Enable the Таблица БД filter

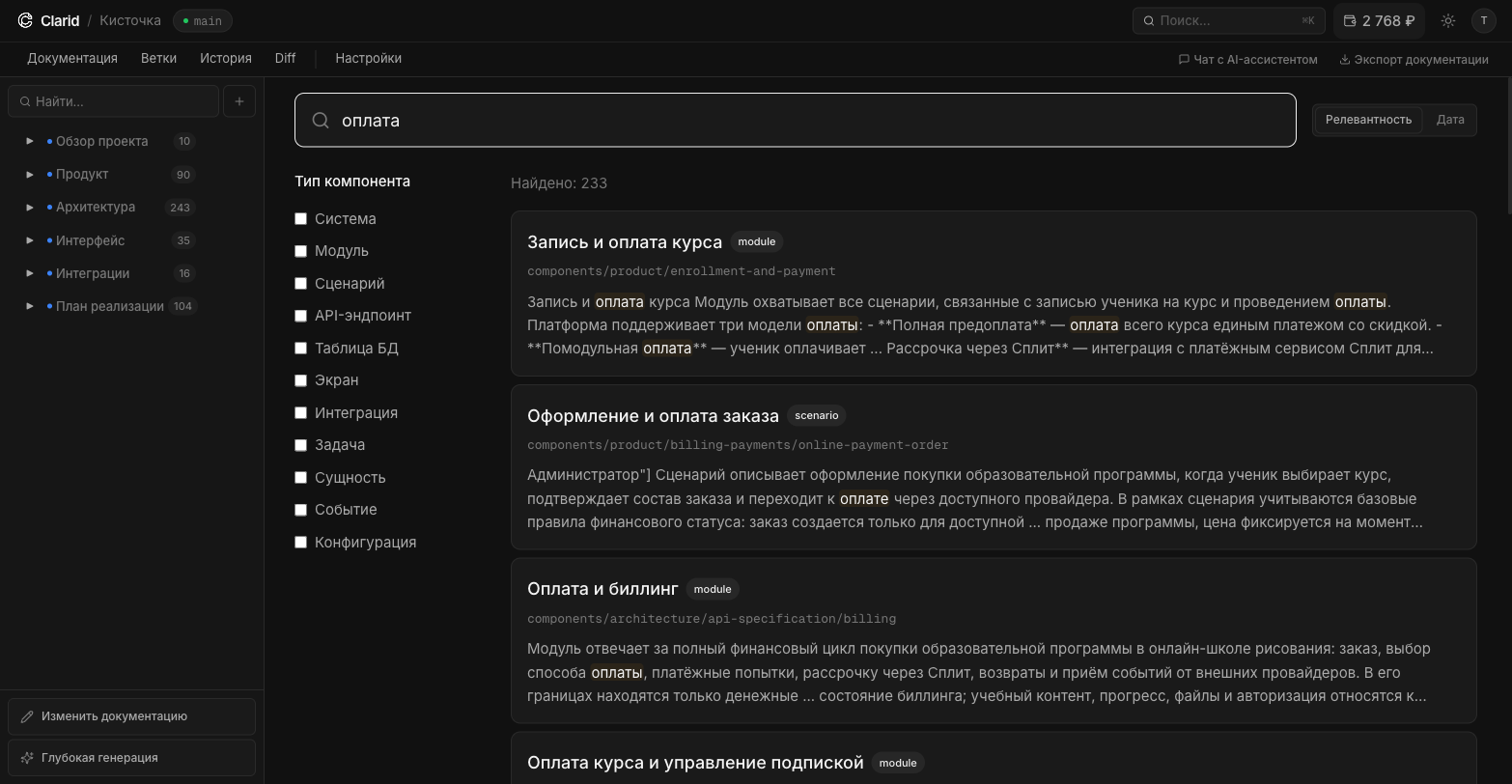[x=300, y=348]
